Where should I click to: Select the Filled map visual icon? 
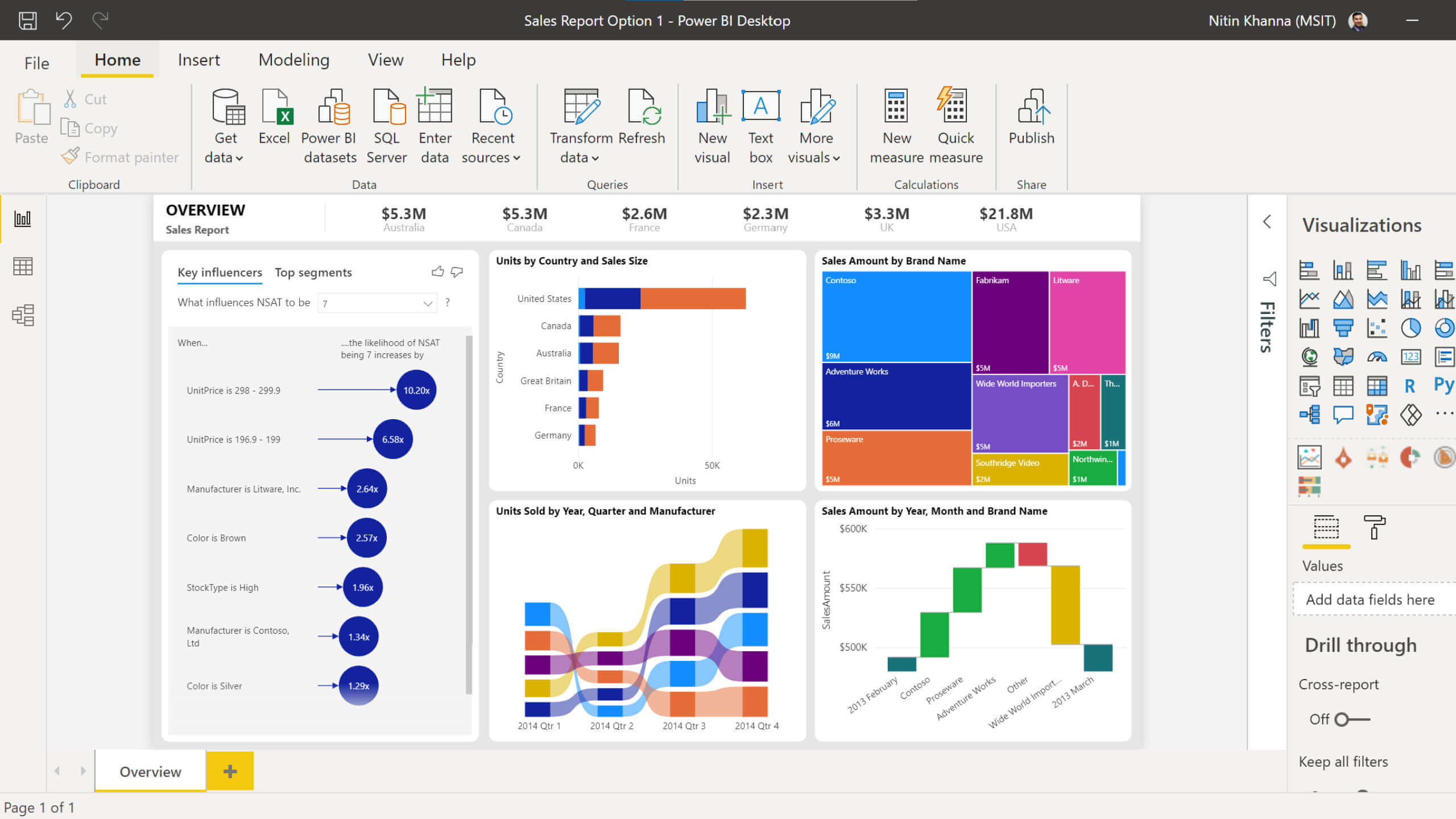1342,357
